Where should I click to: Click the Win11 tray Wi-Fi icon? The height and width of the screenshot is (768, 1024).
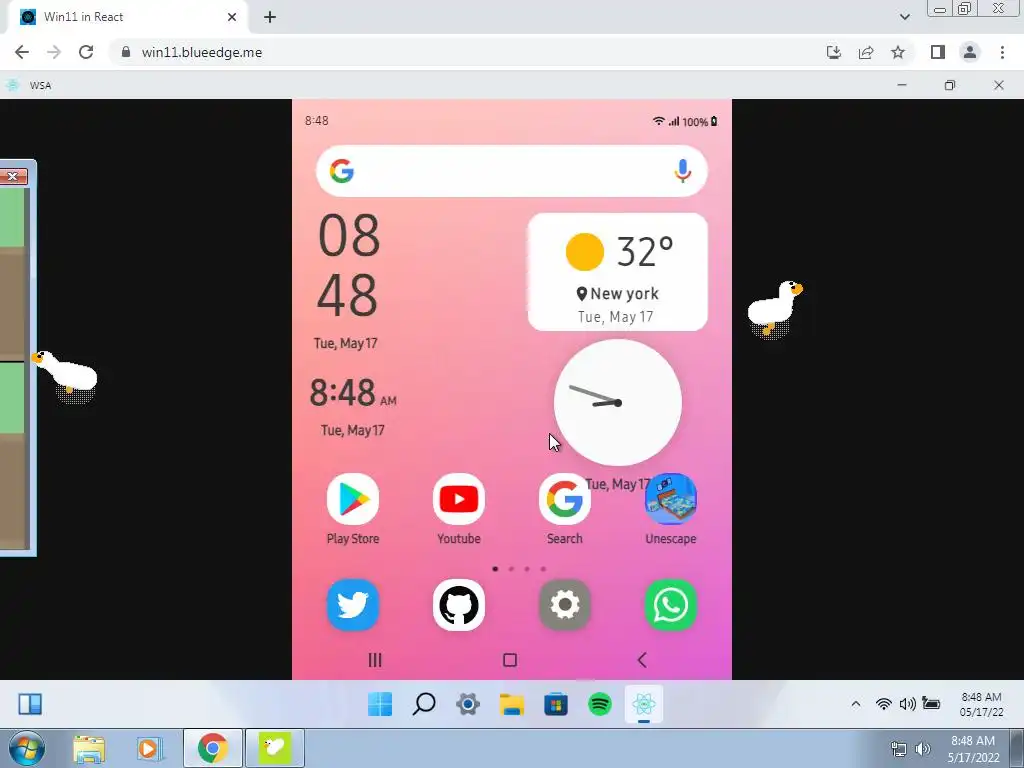pyautogui.click(x=884, y=703)
